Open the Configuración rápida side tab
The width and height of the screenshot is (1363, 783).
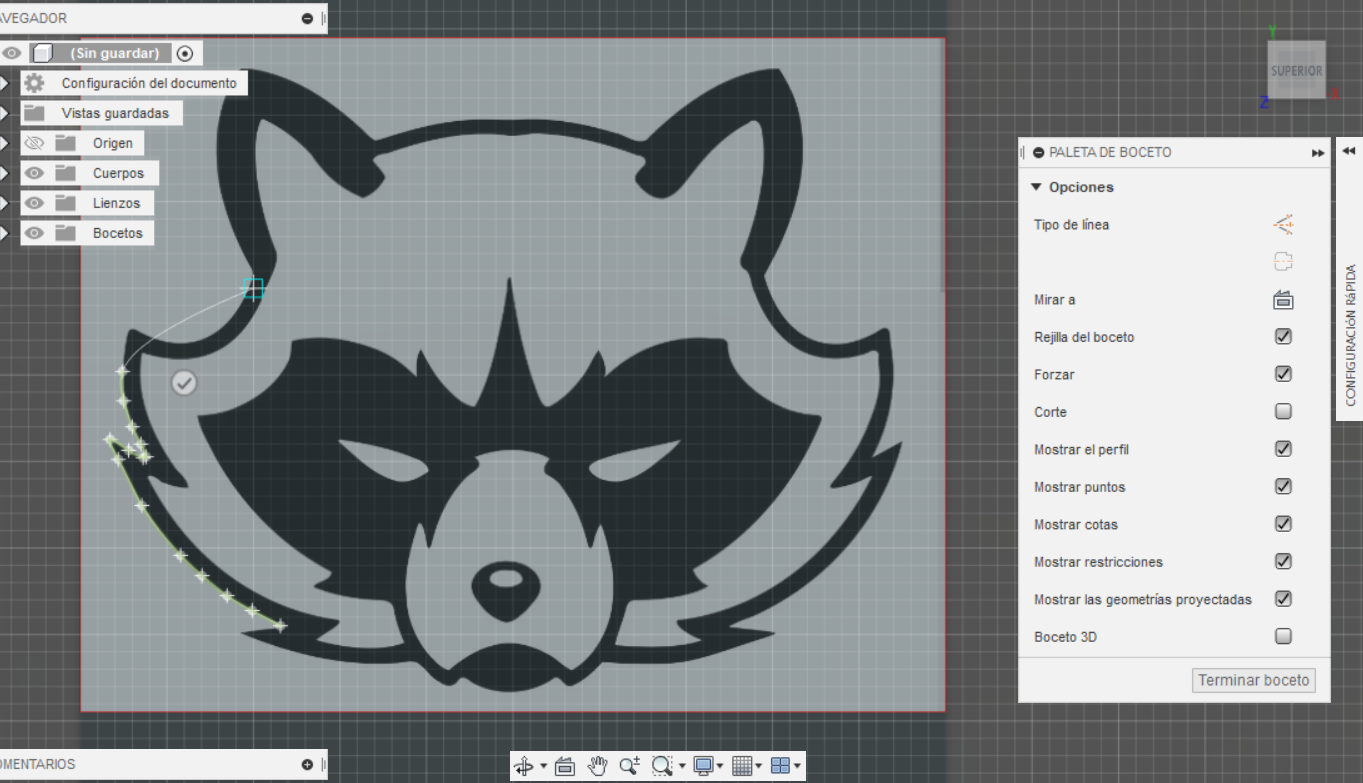(1350, 335)
